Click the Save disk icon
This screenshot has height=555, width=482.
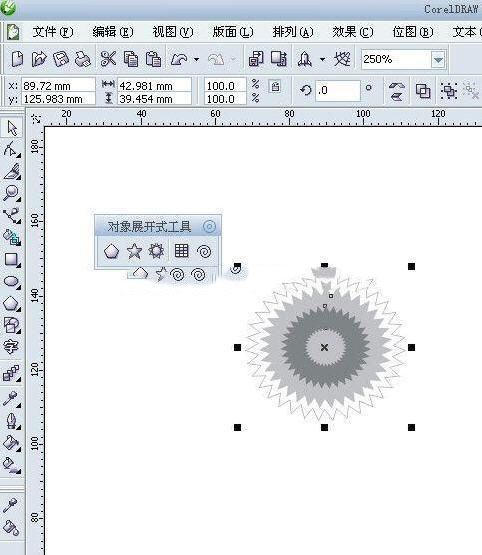(x=61, y=59)
